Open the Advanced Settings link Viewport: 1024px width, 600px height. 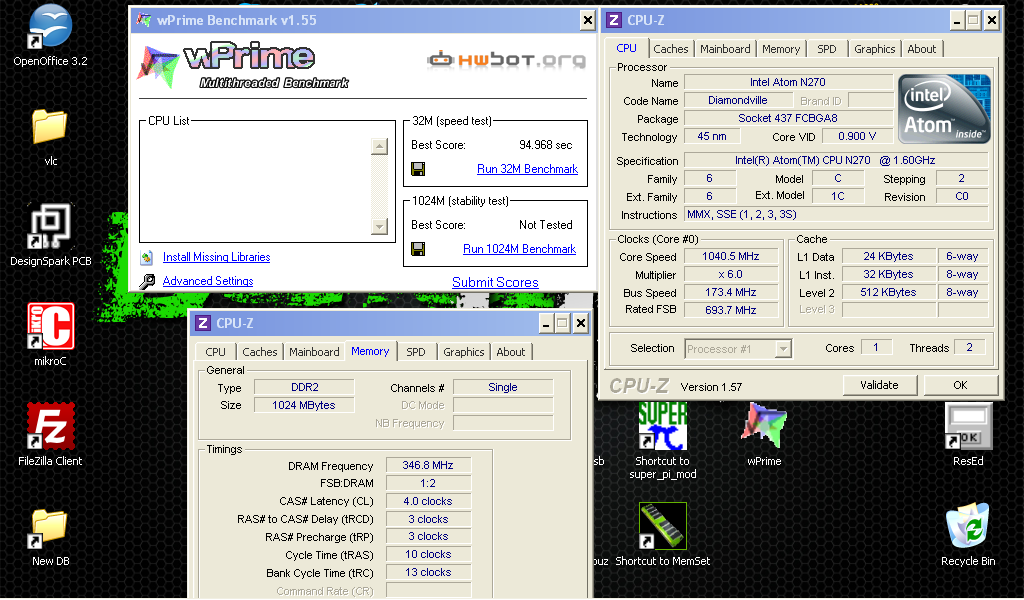(x=208, y=281)
